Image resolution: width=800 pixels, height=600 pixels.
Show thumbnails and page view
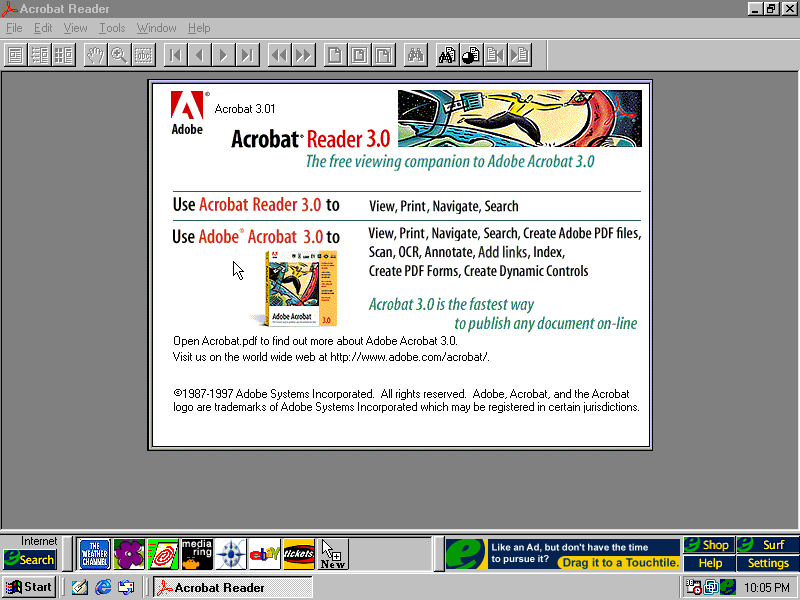(x=63, y=55)
